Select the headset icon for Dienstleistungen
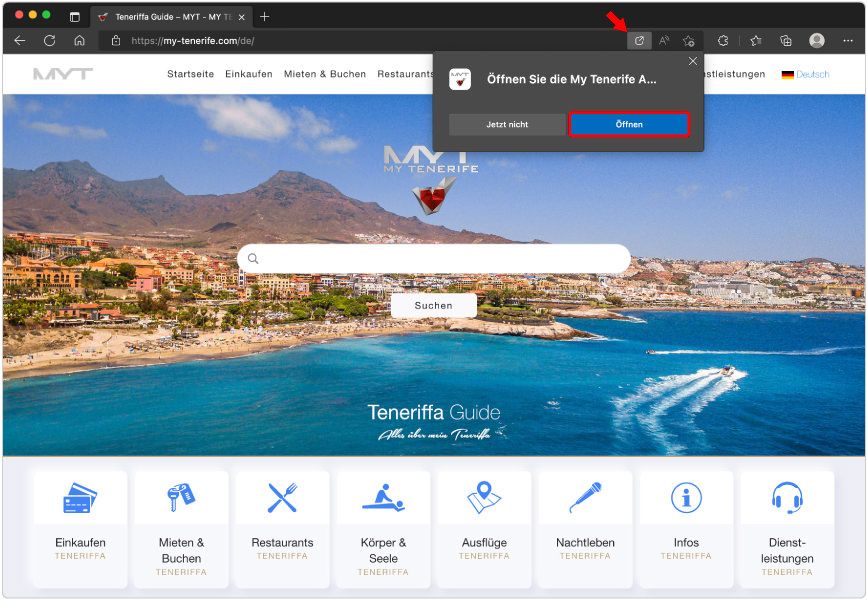 click(787, 494)
